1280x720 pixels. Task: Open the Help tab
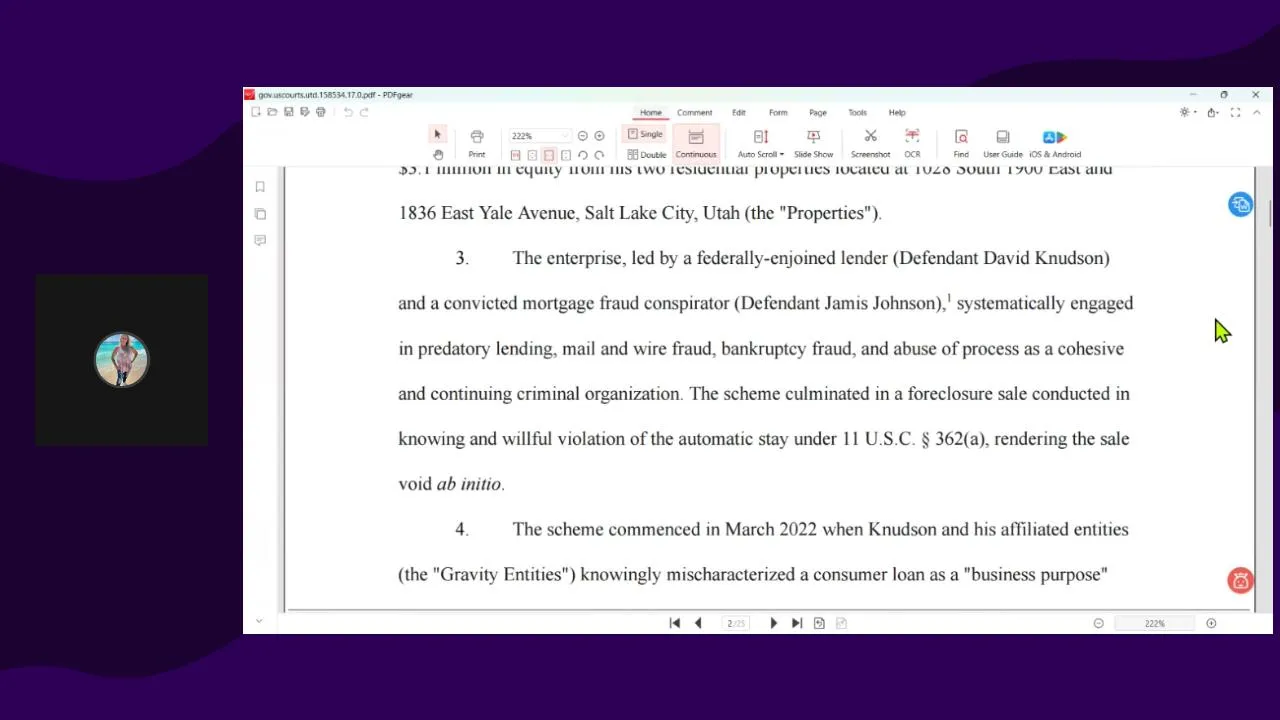[x=897, y=113]
